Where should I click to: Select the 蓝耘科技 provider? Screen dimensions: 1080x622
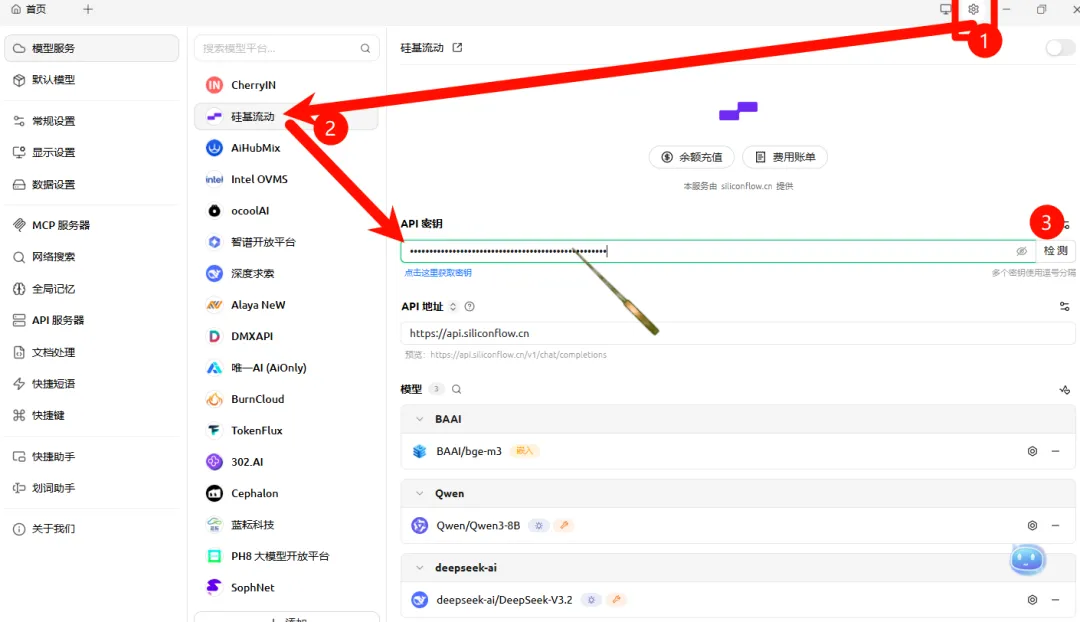coord(287,525)
